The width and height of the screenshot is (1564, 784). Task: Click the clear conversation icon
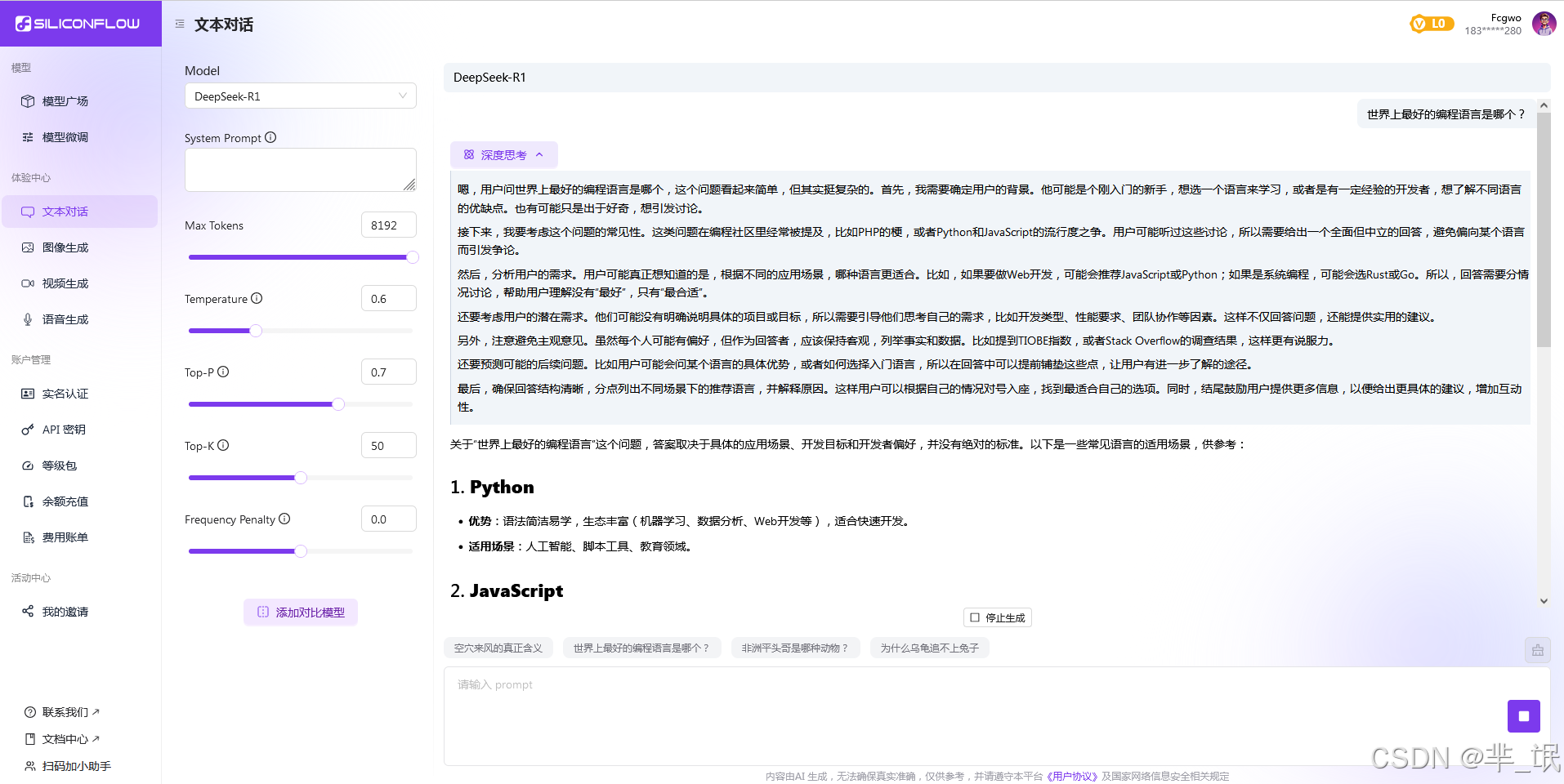coord(1538,651)
